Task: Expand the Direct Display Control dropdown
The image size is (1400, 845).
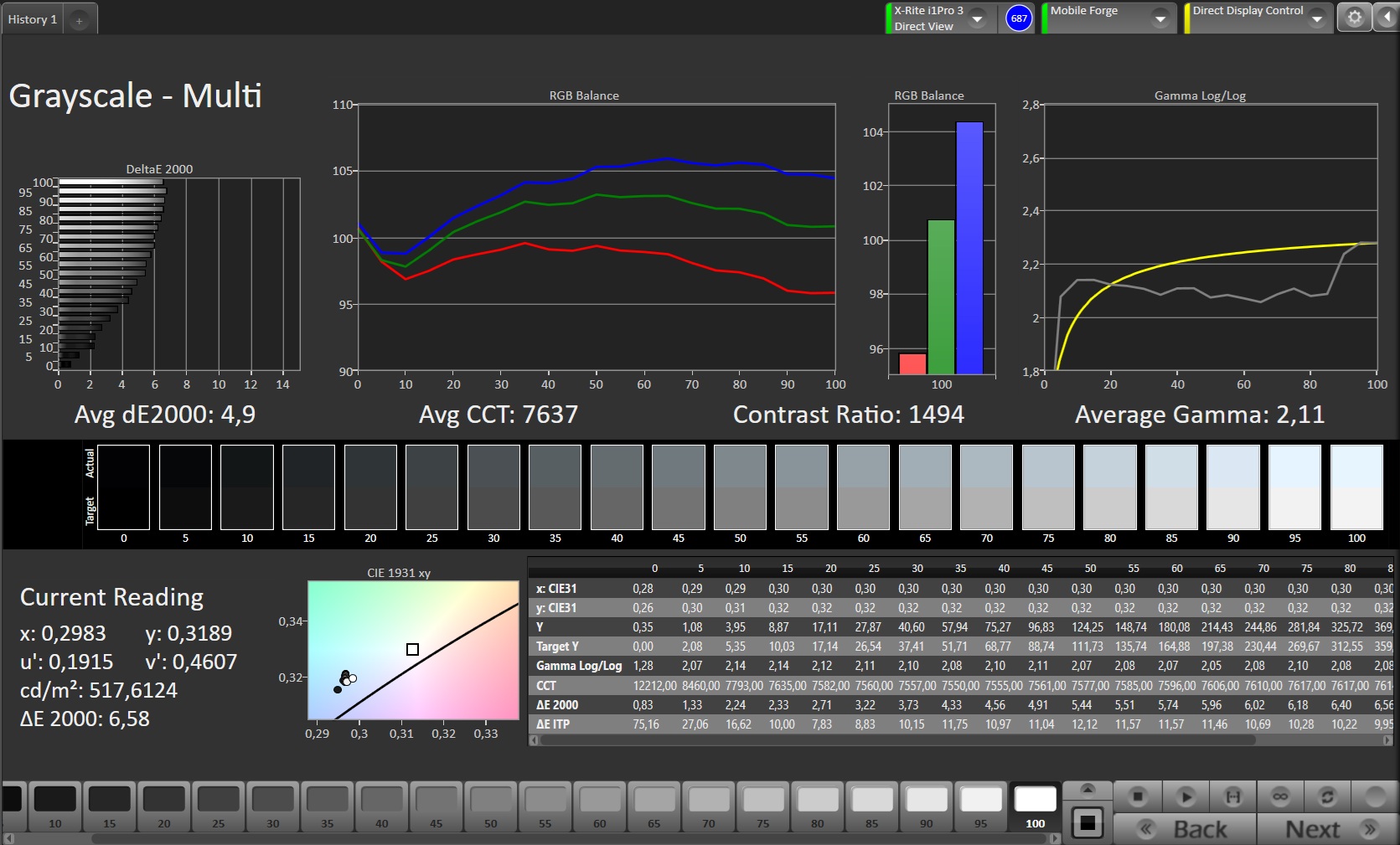Action: click(x=1317, y=18)
